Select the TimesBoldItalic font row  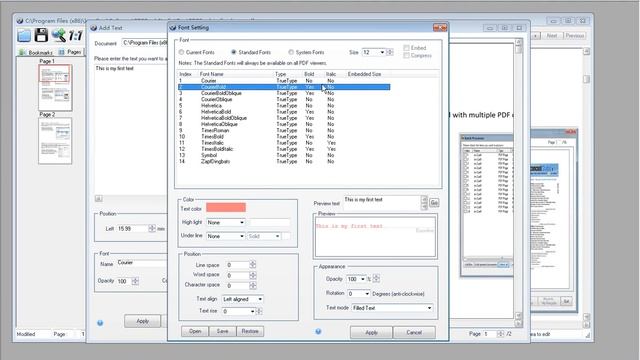[284, 149]
